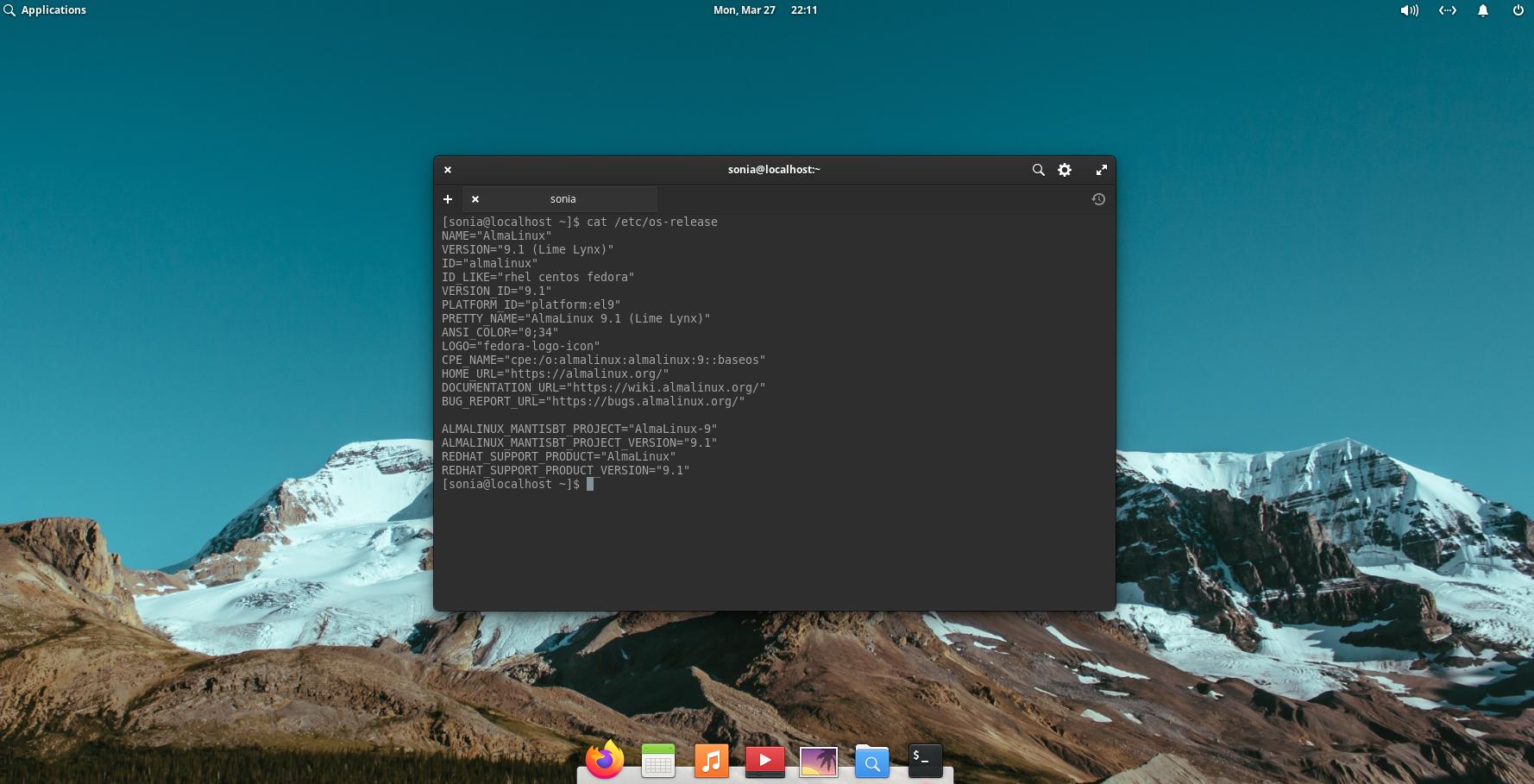1534x784 pixels.
Task: Open the Calendar app from the dock
Action: pyautogui.click(x=658, y=761)
